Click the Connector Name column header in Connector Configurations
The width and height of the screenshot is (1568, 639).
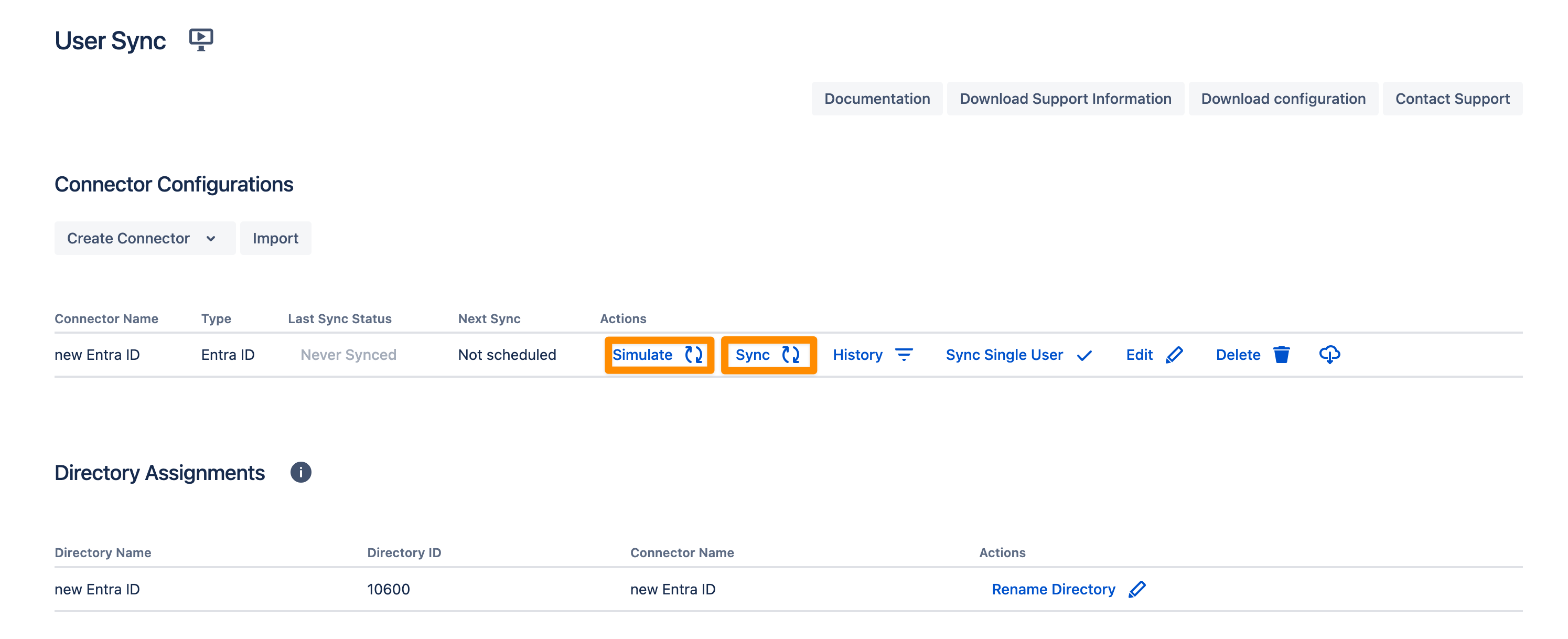[106, 318]
